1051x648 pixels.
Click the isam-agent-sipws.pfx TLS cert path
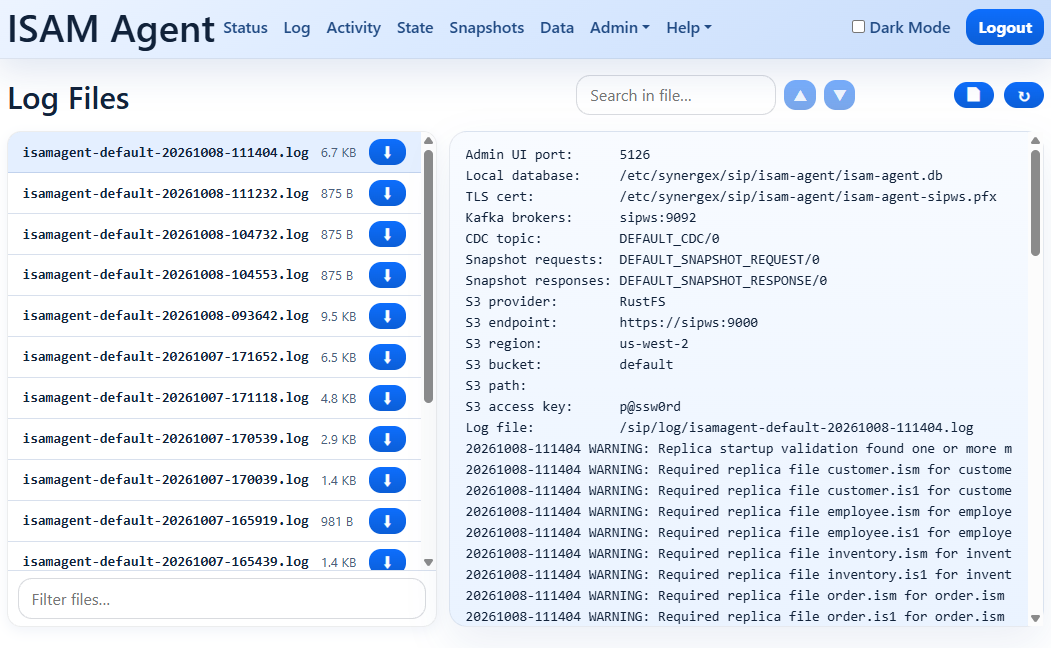(x=808, y=196)
